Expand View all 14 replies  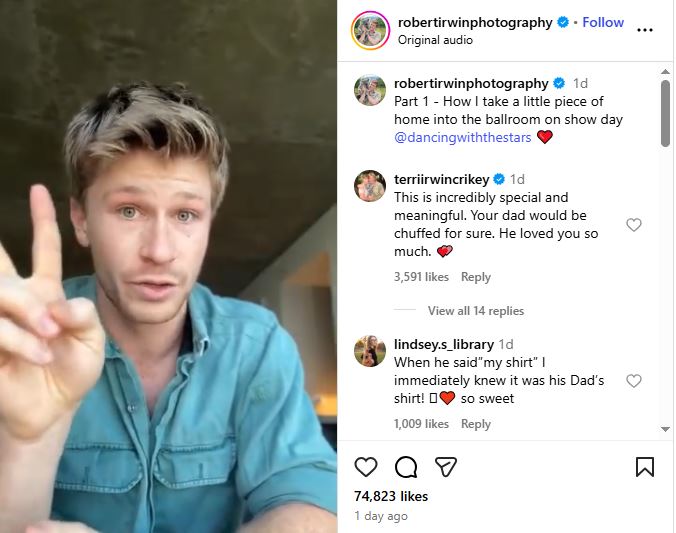click(x=475, y=311)
